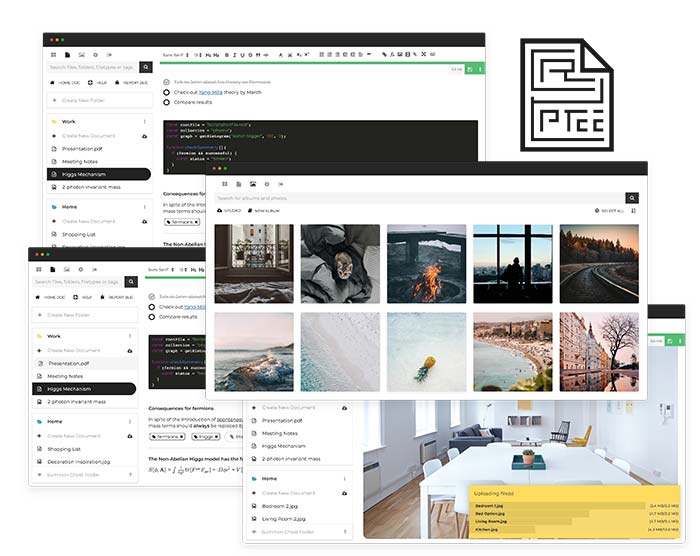Open the font family dropdown in top editor toolbar
Viewport: 700px width, 556px height.
click(173, 55)
